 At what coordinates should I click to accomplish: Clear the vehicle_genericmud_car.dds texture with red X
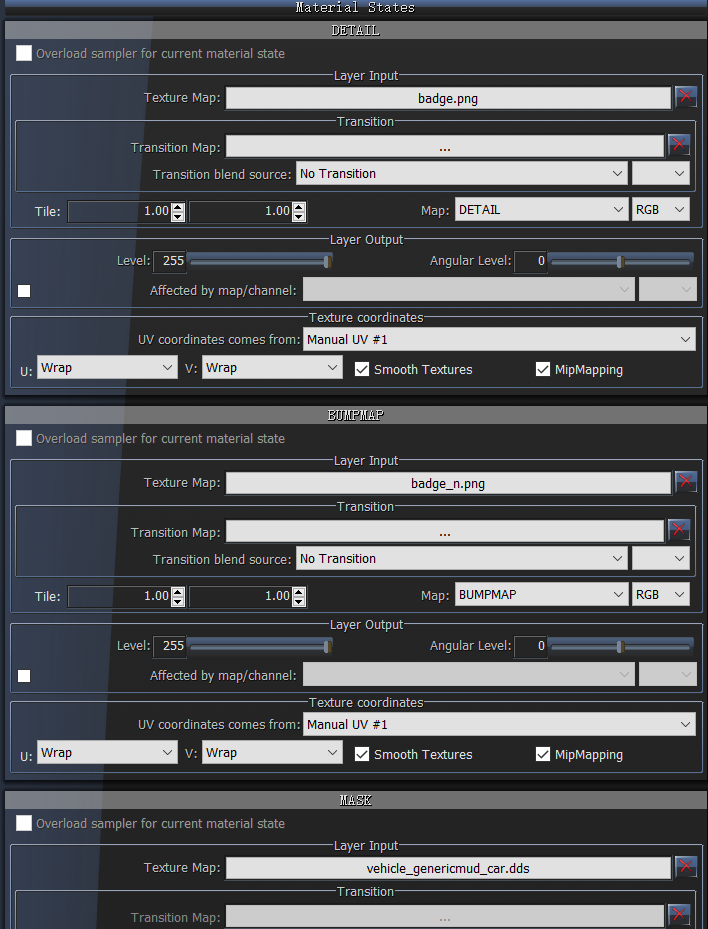coord(685,867)
